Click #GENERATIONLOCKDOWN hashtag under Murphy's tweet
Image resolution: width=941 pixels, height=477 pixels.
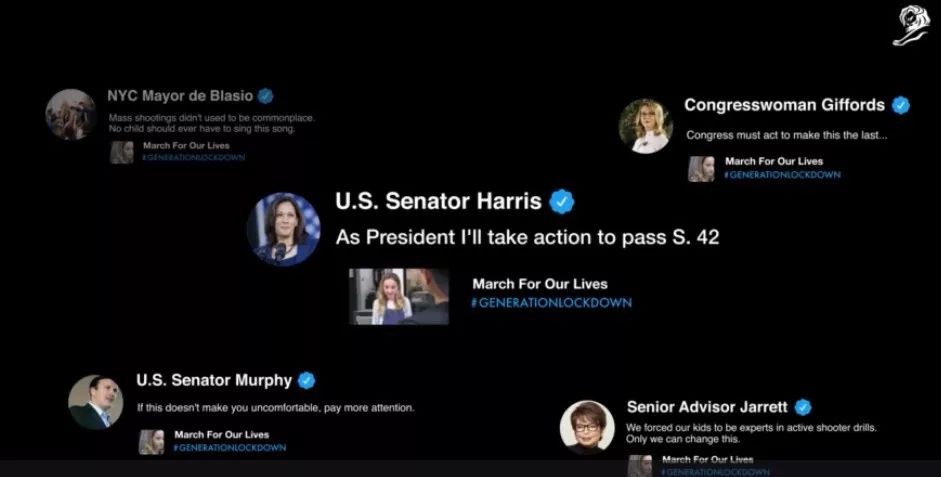(x=230, y=448)
